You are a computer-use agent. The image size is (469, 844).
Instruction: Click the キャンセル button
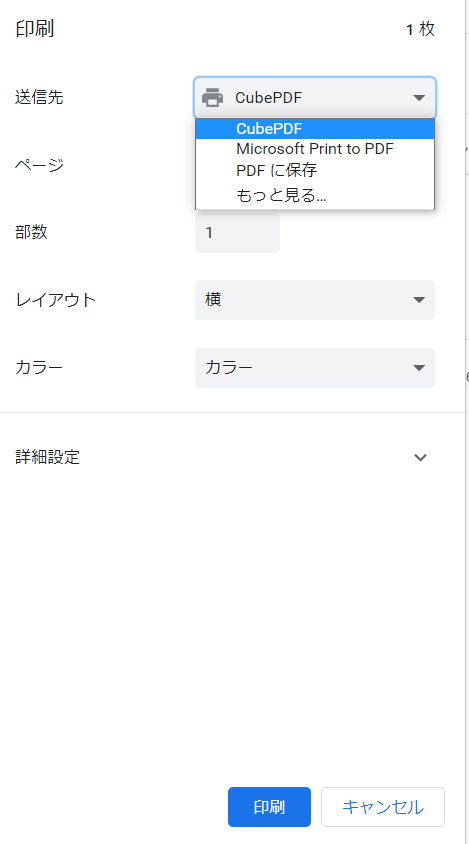[x=383, y=807]
